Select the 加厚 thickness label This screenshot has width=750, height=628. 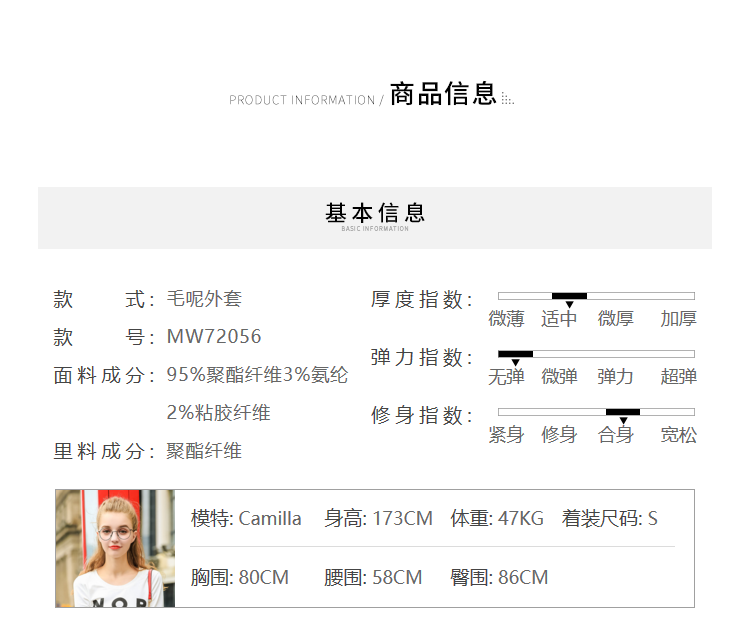click(678, 319)
